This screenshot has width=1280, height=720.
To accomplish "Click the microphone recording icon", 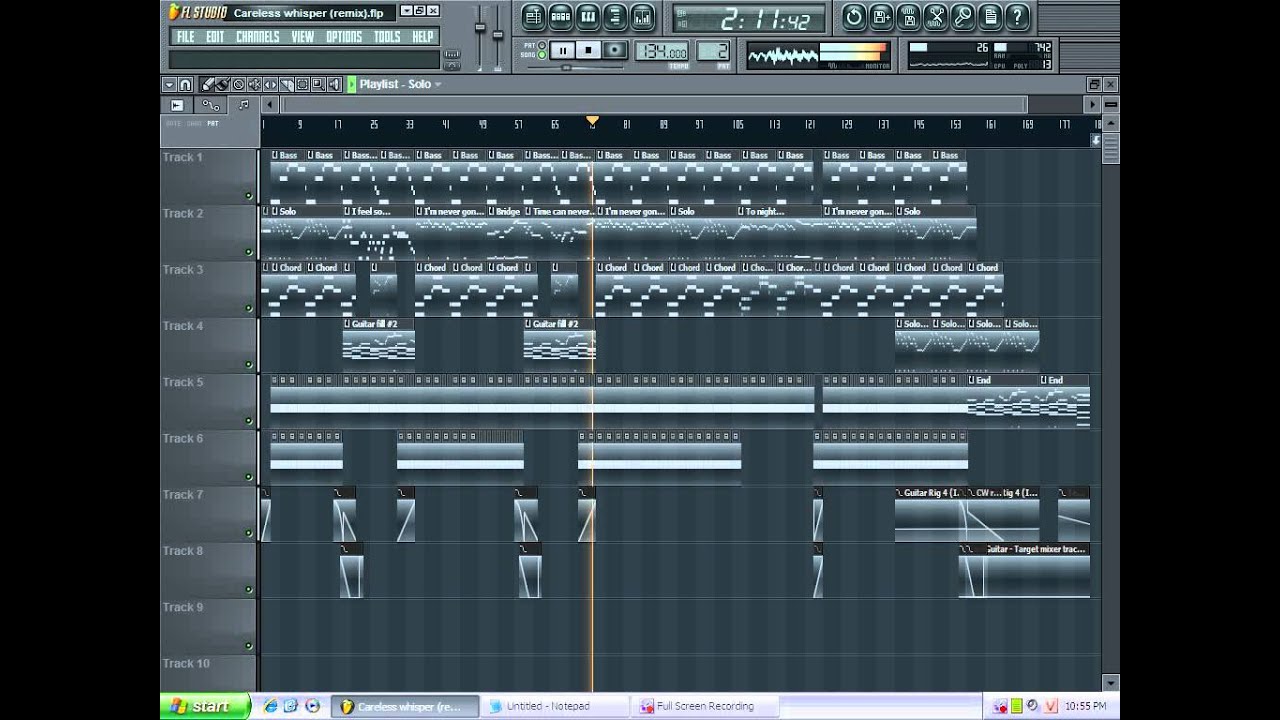I will [962, 16].
